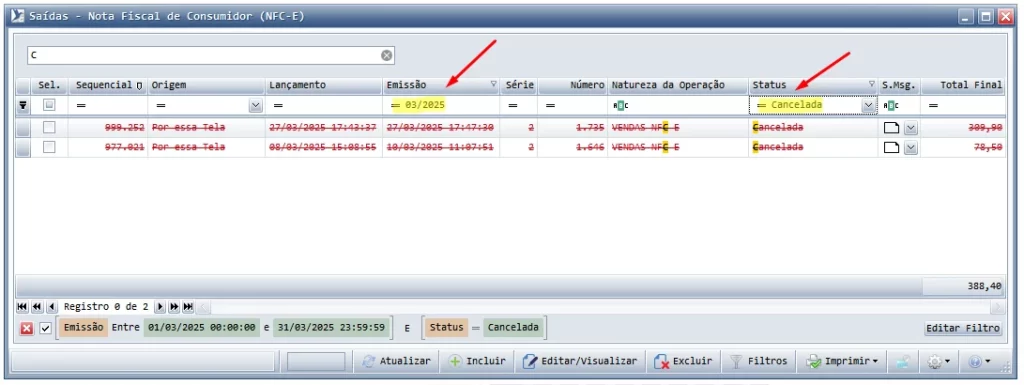Screen dimensions: 1024x385
Task: Sort by the Série column header
Action: pyautogui.click(x=519, y=85)
